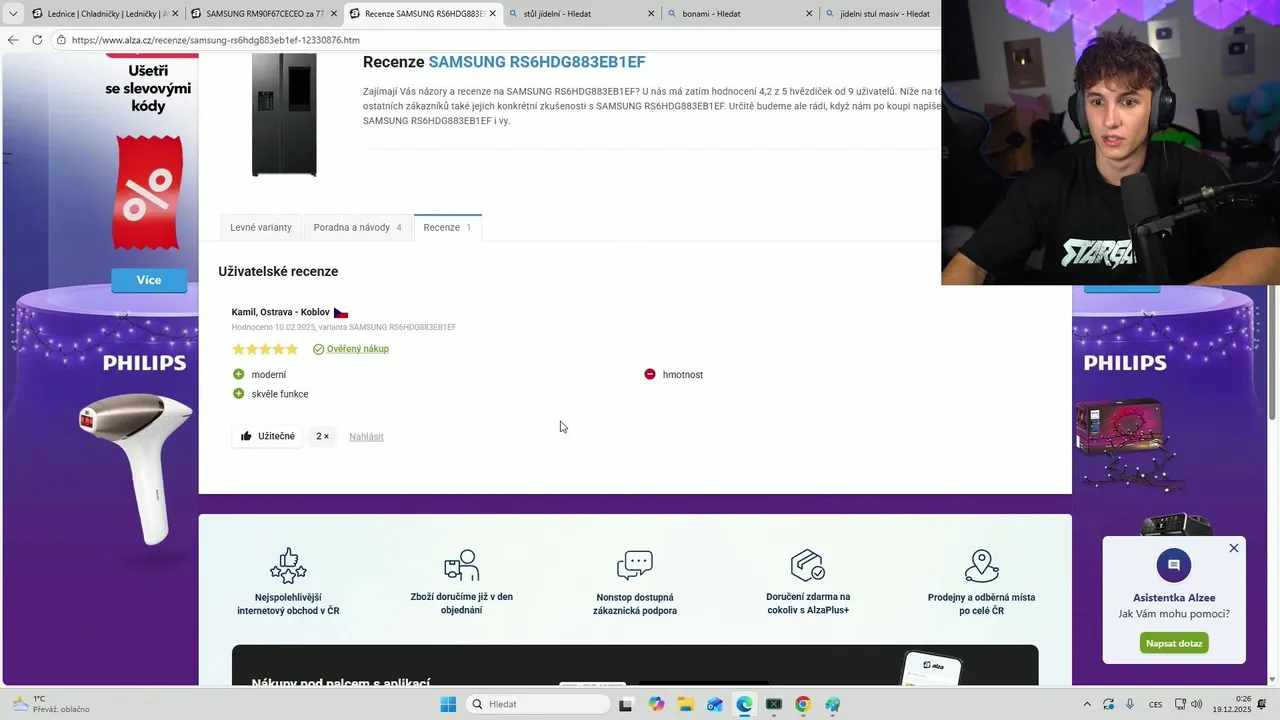Close the Recenze SAMSUNG RS6HDG883 tab
The width and height of the screenshot is (1280, 720).
[x=492, y=14]
